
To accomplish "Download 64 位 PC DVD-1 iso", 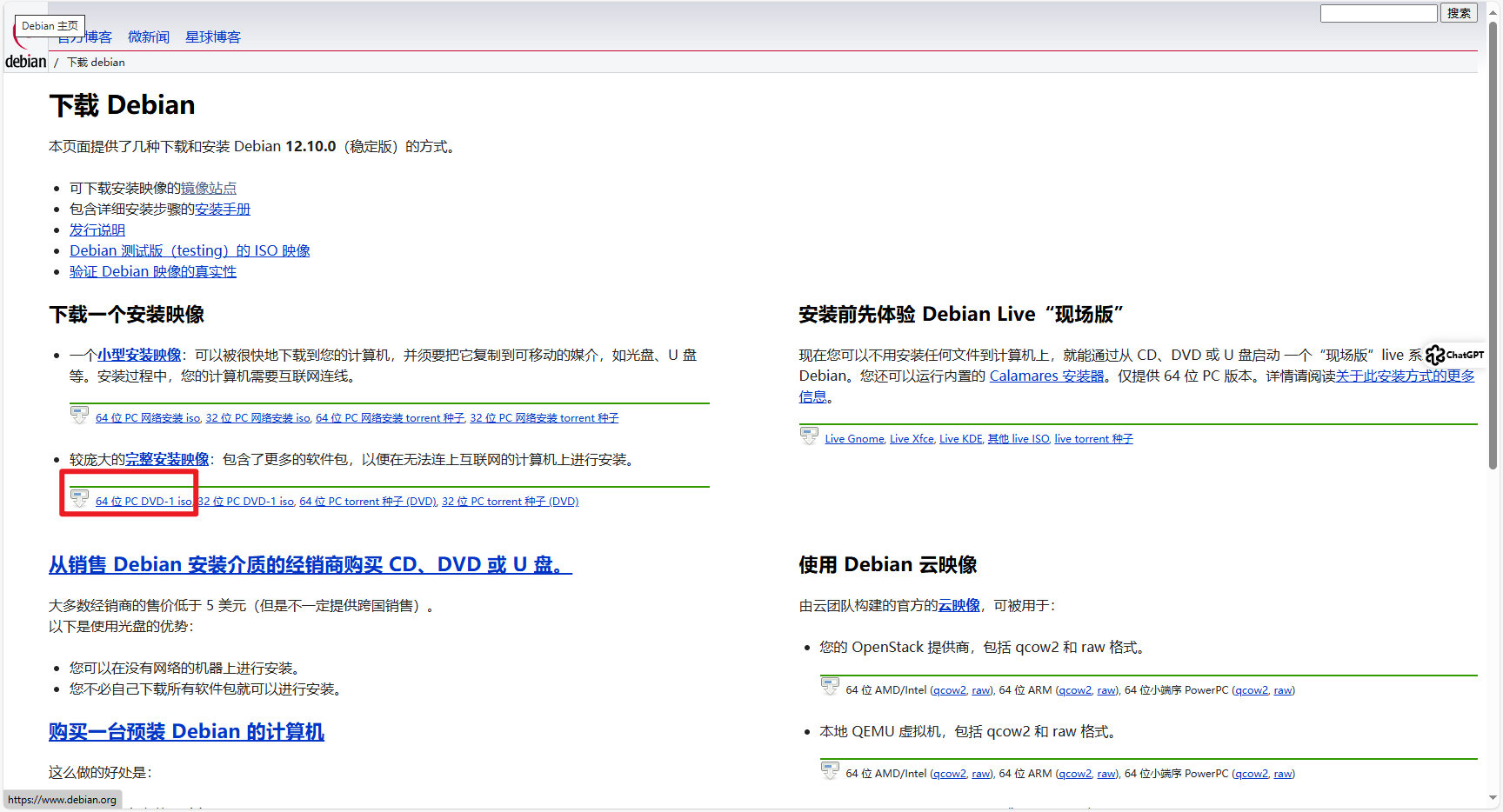I will pos(144,502).
